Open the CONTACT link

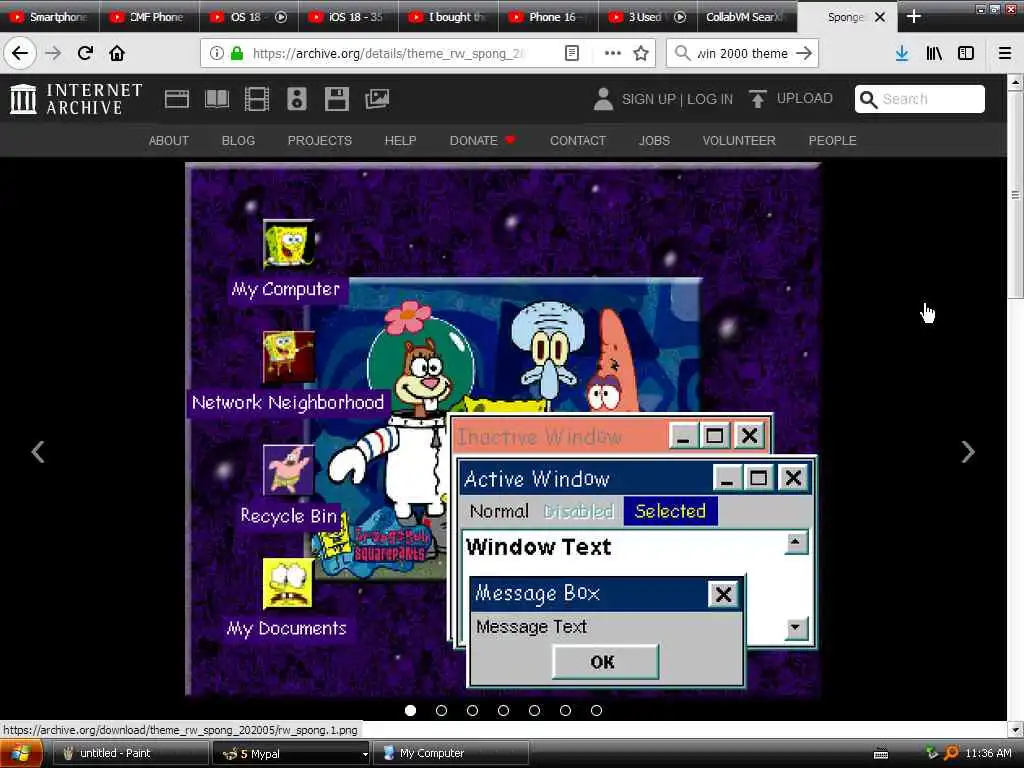[578, 140]
